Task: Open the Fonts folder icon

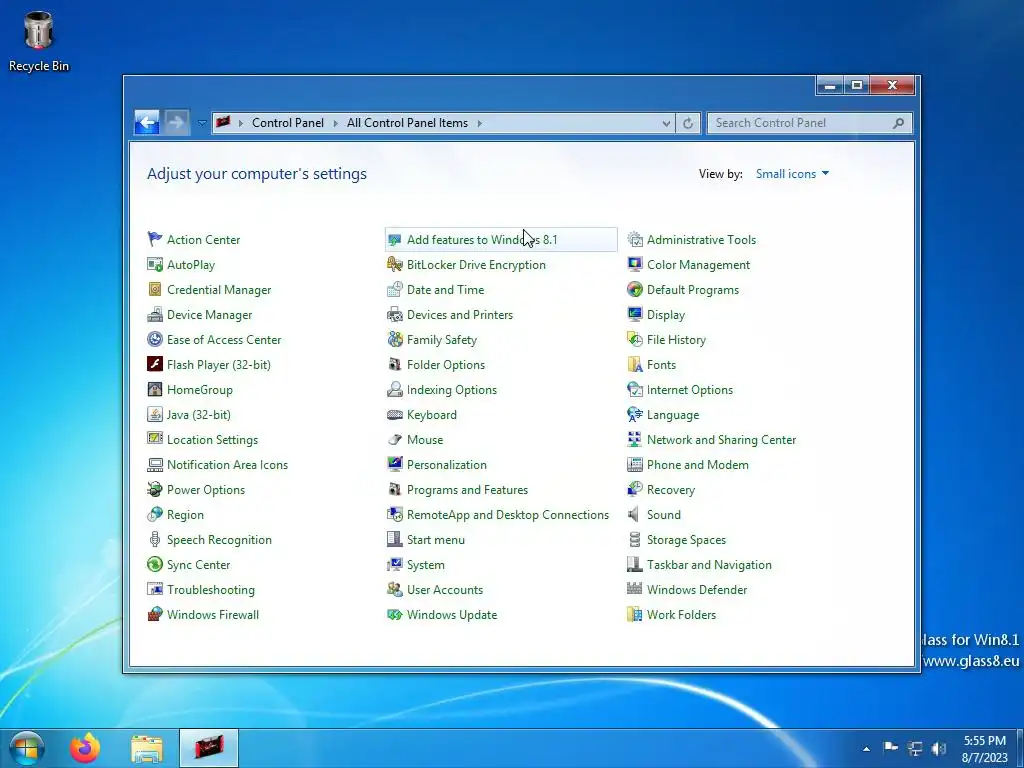Action: pos(635,364)
